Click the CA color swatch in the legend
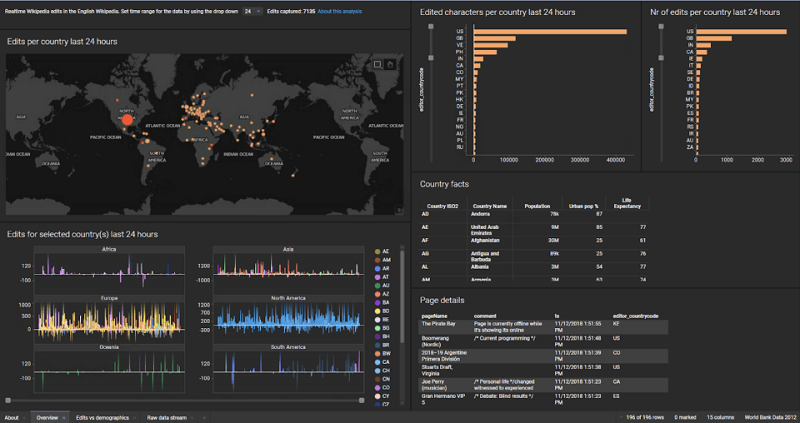 coord(378,362)
